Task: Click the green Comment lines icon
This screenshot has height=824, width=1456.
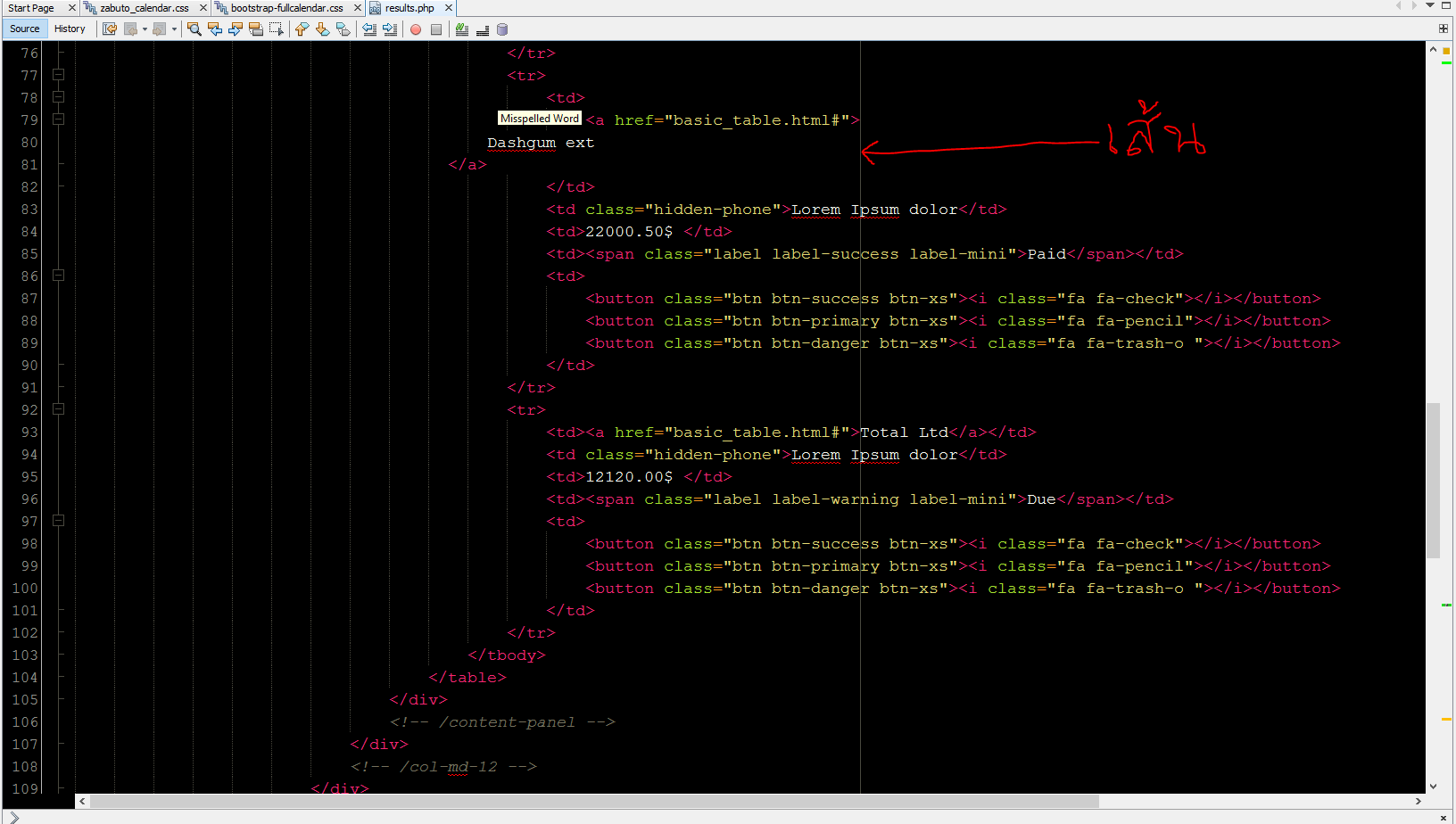Action: point(462,29)
